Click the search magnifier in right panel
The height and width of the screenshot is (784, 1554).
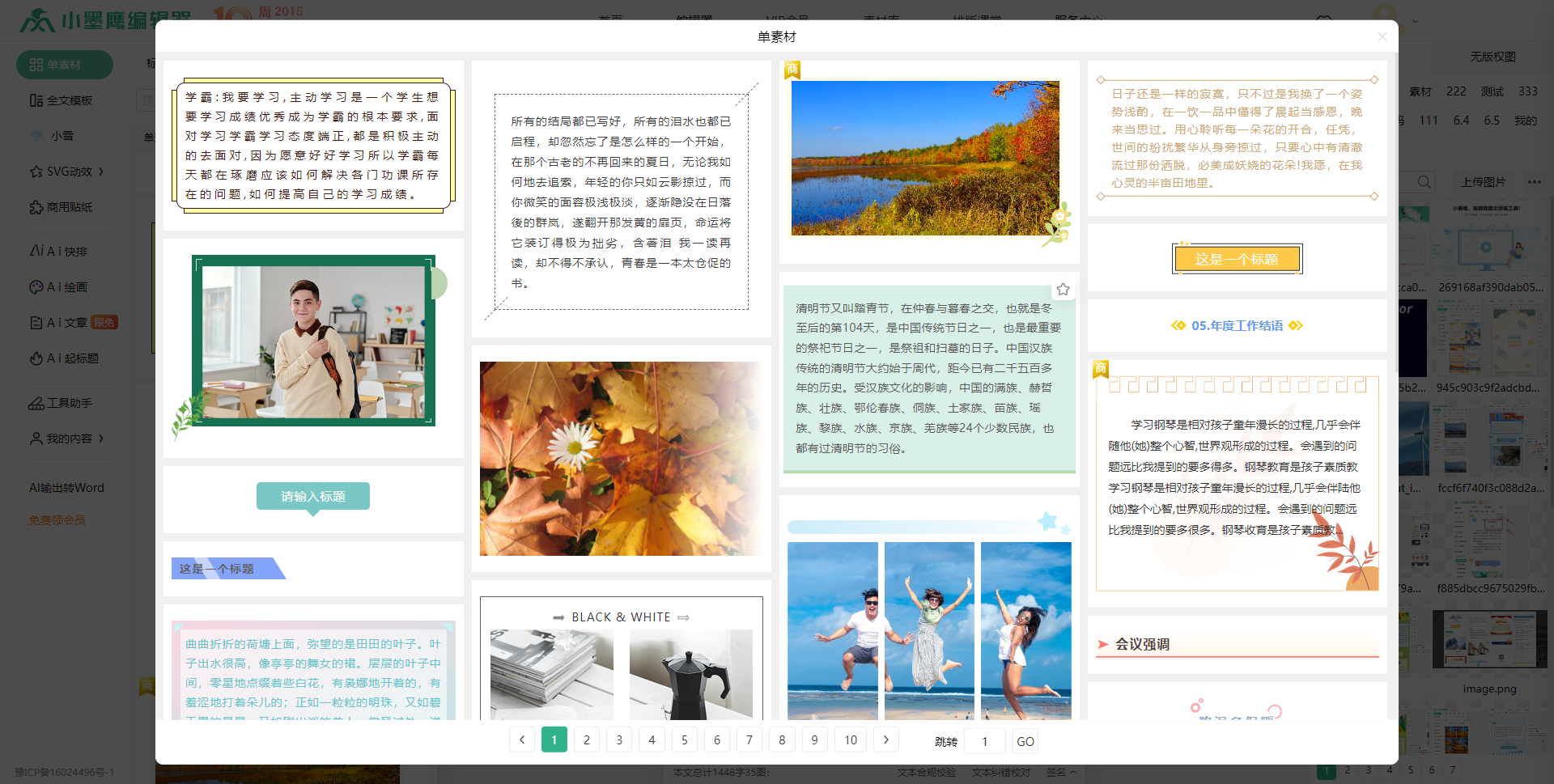(x=1424, y=182)
